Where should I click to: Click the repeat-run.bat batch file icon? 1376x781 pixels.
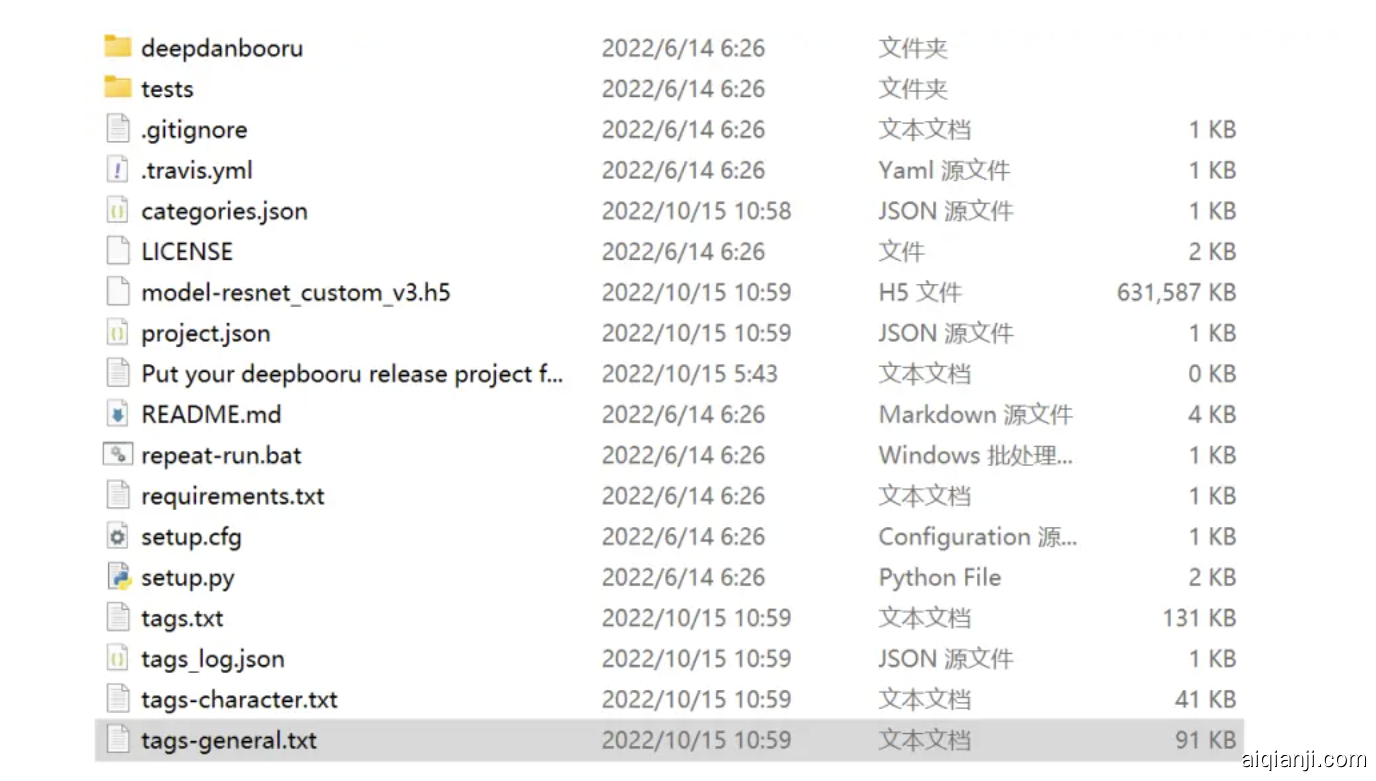tap(118, 455)
